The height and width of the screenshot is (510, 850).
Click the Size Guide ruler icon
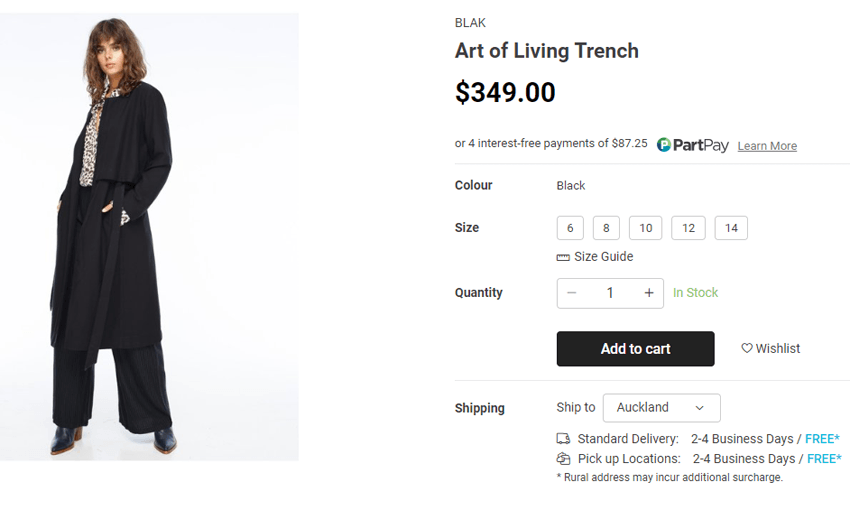click(563, 257)
